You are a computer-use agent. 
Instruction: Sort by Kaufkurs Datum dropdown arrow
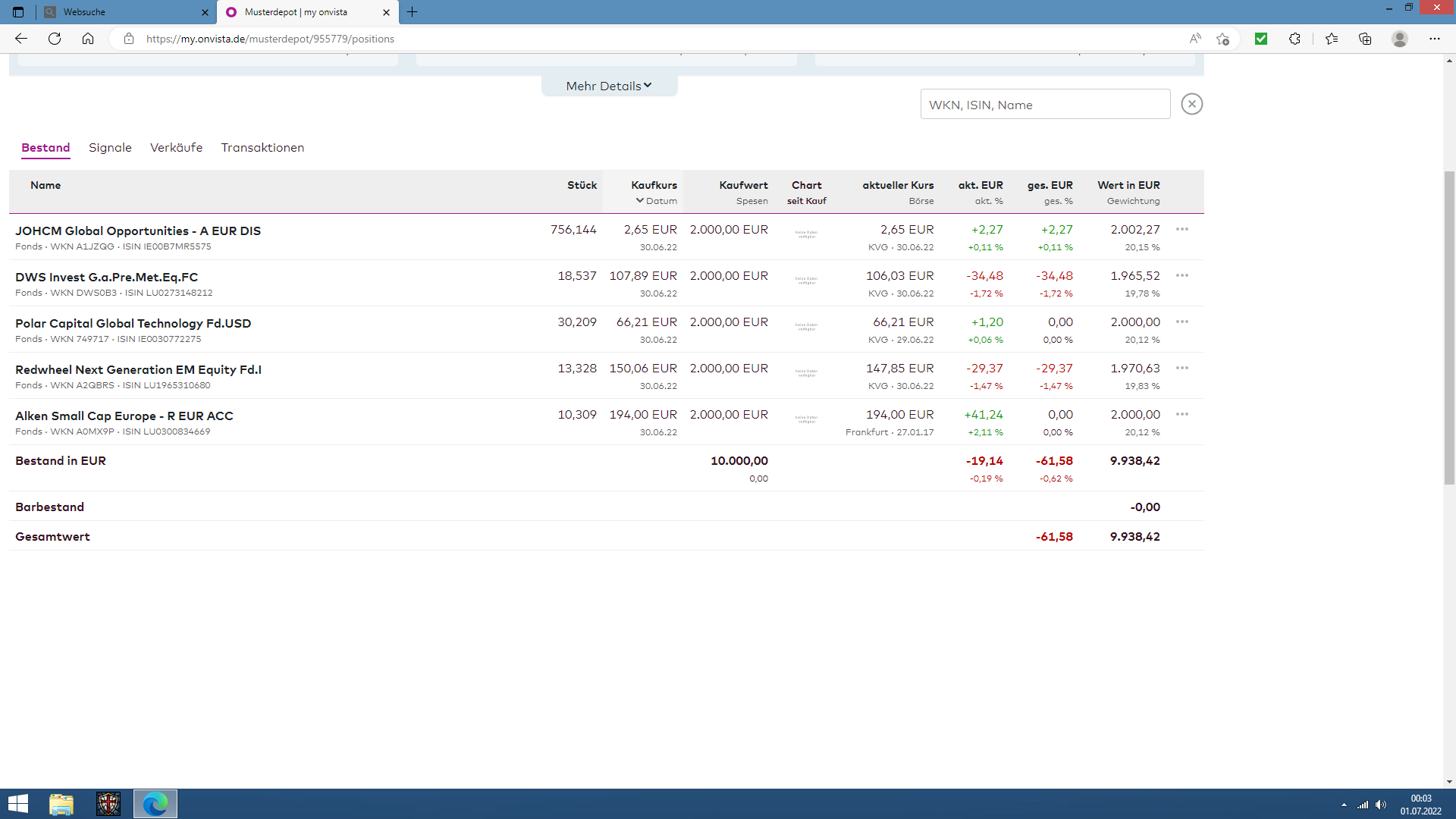pyautogui.click(x=640, y=201)
